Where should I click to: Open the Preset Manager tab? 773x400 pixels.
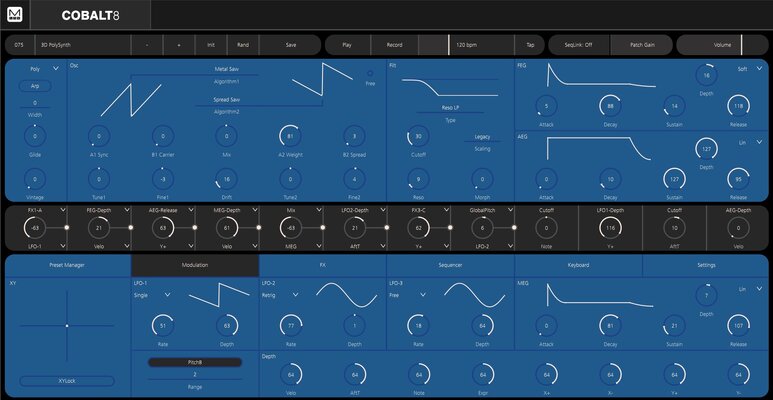[67, 265]
